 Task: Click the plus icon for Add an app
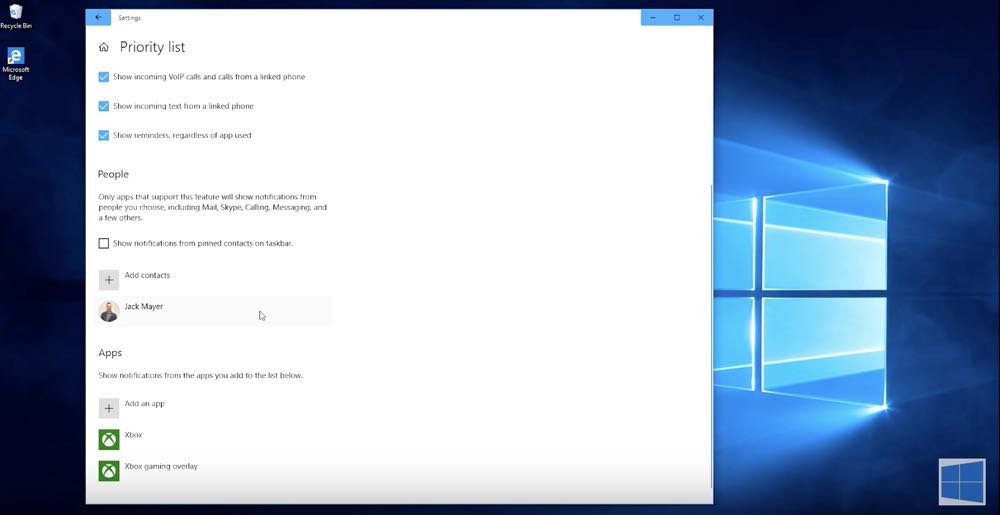109,408
